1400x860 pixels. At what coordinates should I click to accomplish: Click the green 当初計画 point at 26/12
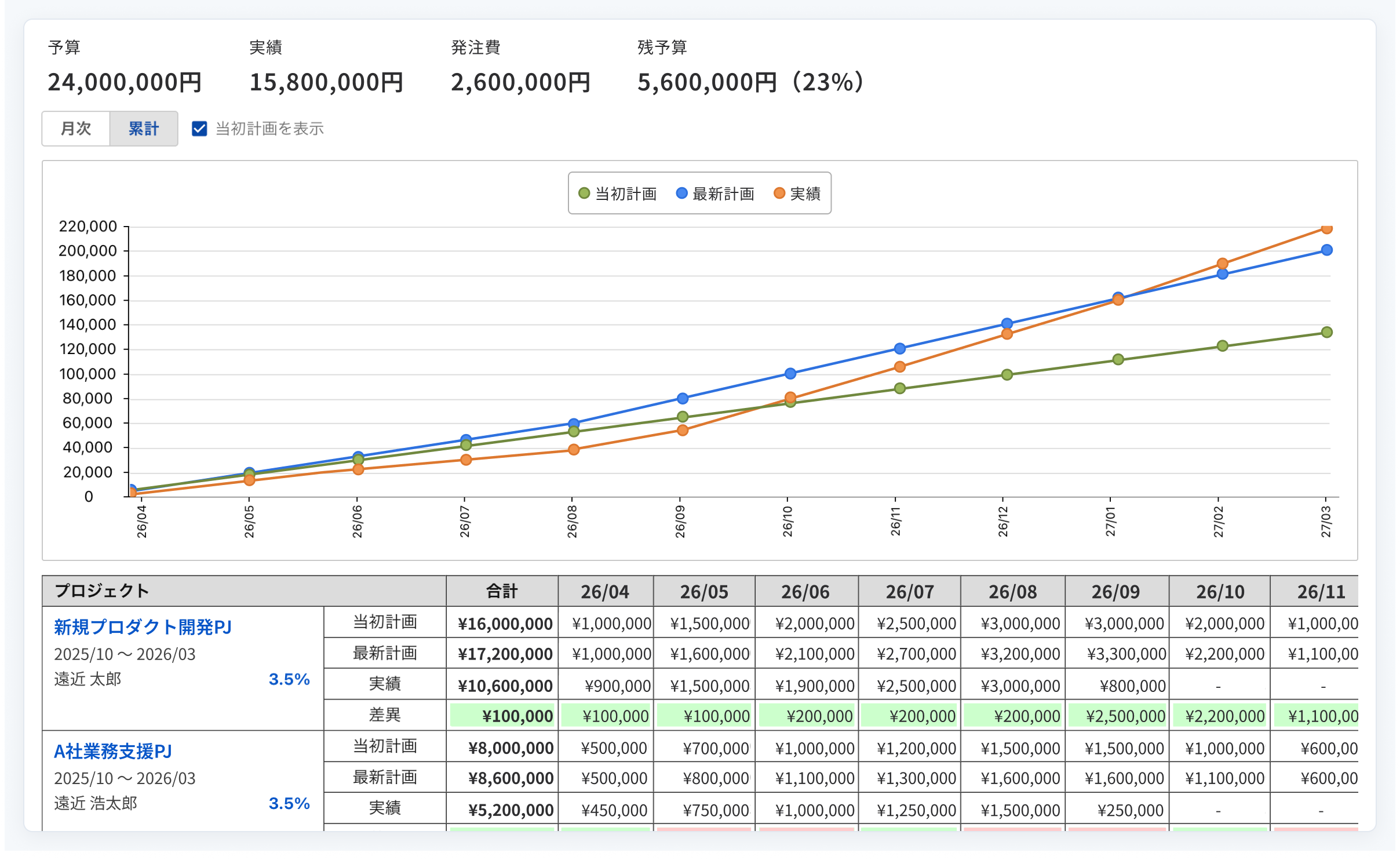1007,375
